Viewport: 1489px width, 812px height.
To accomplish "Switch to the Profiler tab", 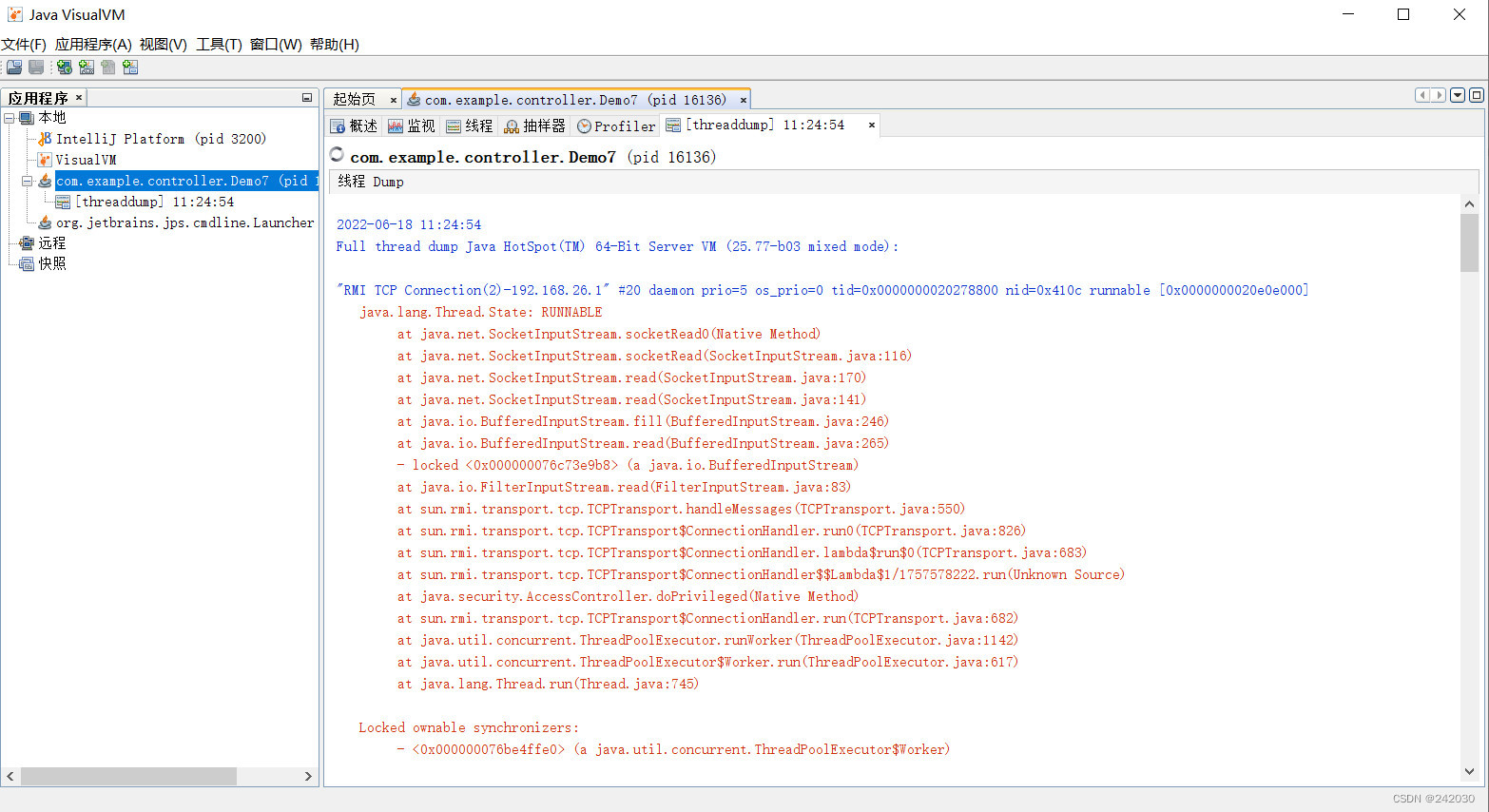I will [617, 126].
